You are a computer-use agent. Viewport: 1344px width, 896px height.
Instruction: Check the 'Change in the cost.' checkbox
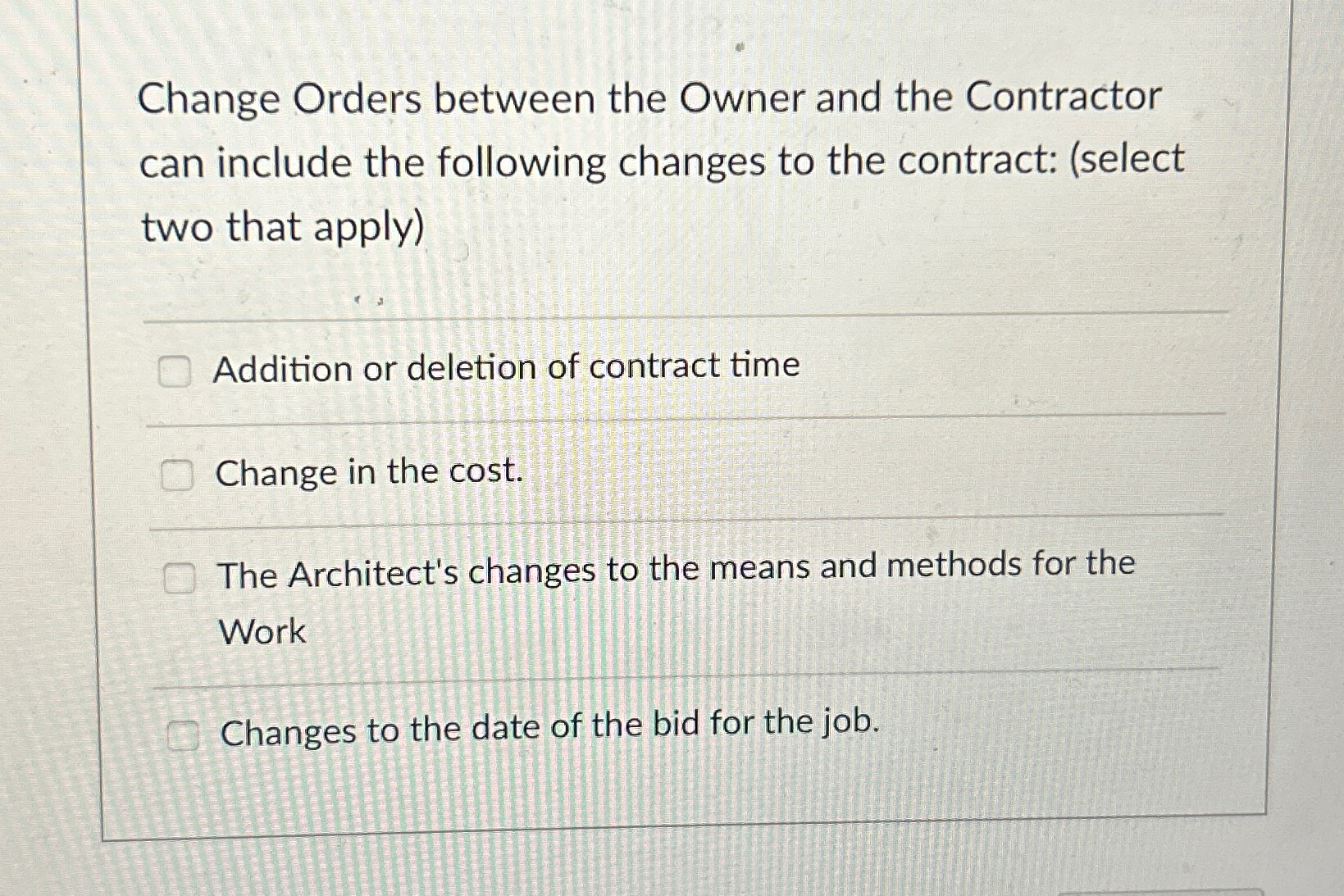176,474
